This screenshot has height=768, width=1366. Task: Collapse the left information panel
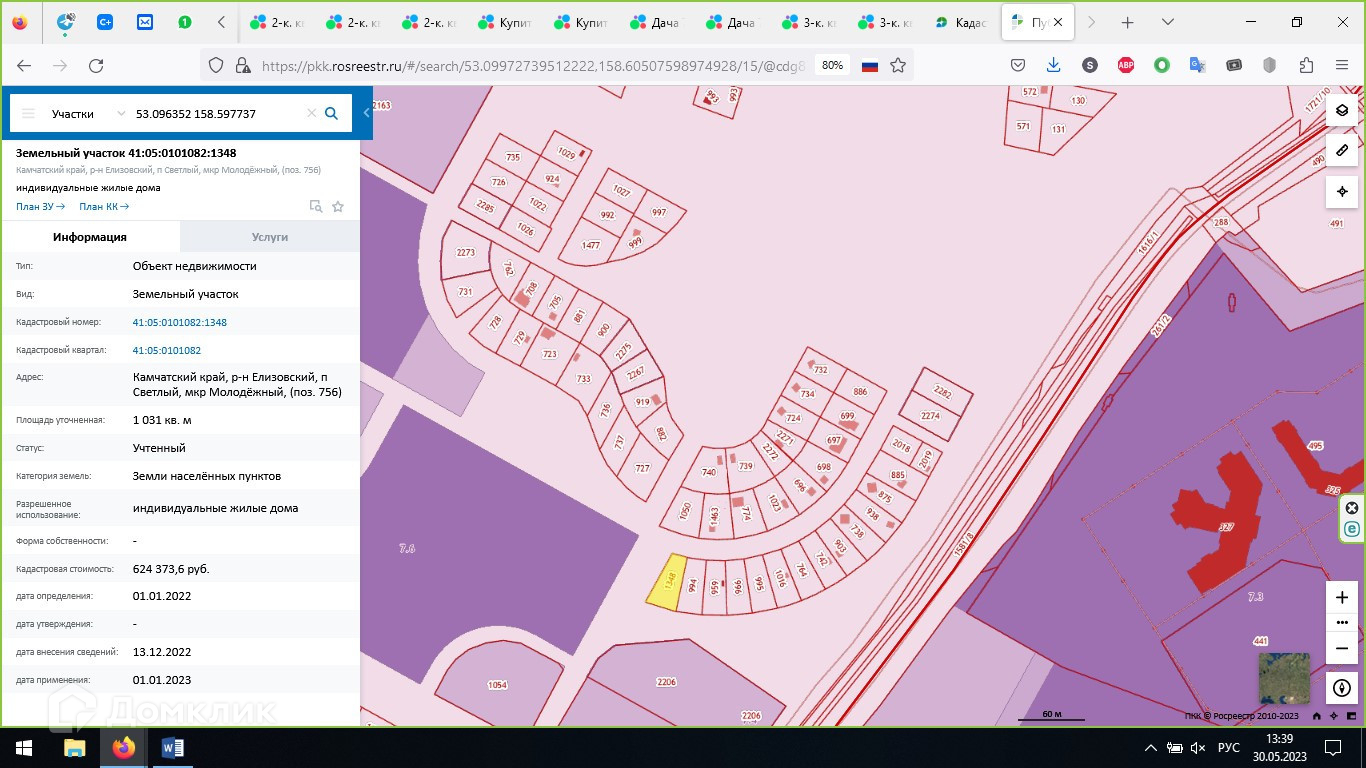click(x=366, y=113)
